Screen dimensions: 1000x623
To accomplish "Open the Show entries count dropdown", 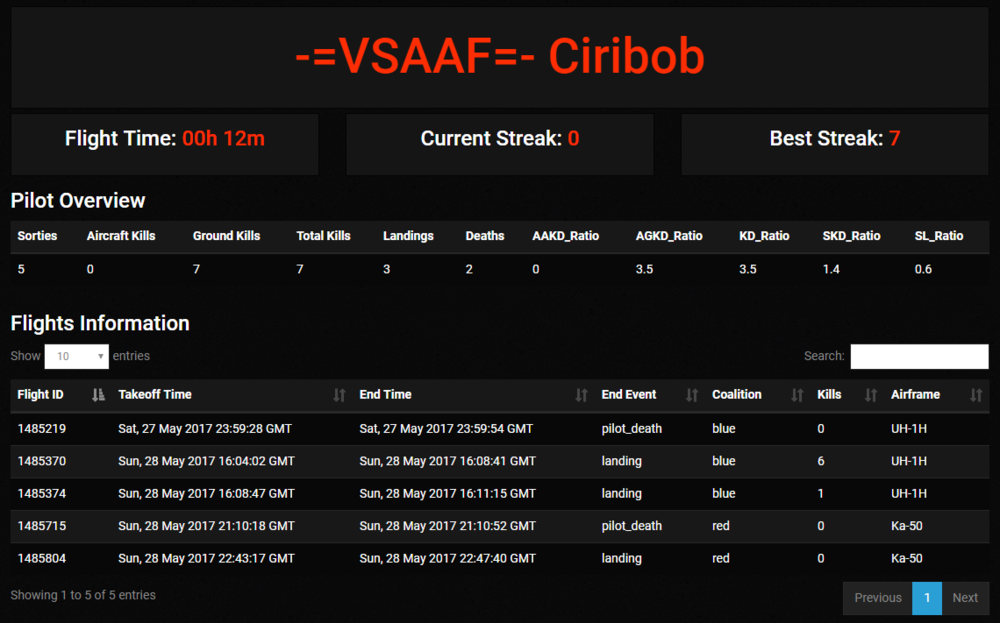I will pyautogui.click(x=76, y=356).
